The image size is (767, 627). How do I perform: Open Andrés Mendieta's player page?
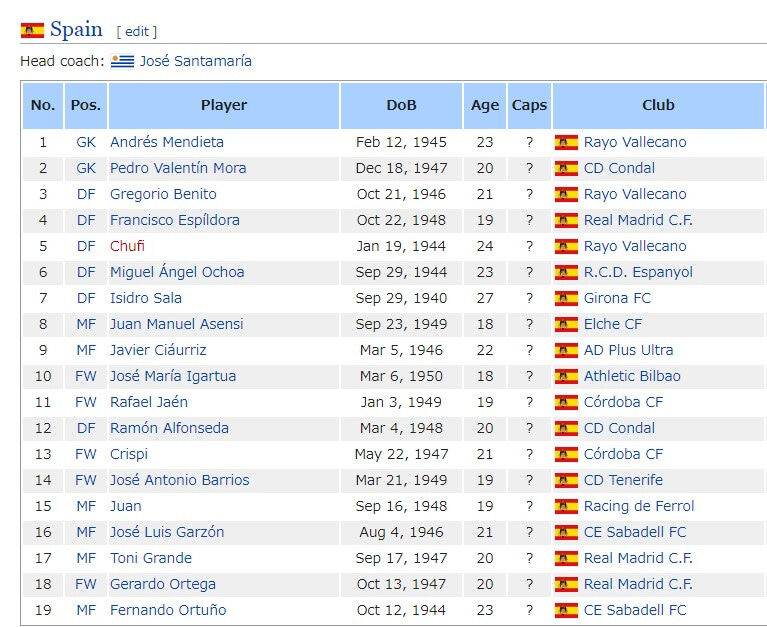(x=167, y=142)
